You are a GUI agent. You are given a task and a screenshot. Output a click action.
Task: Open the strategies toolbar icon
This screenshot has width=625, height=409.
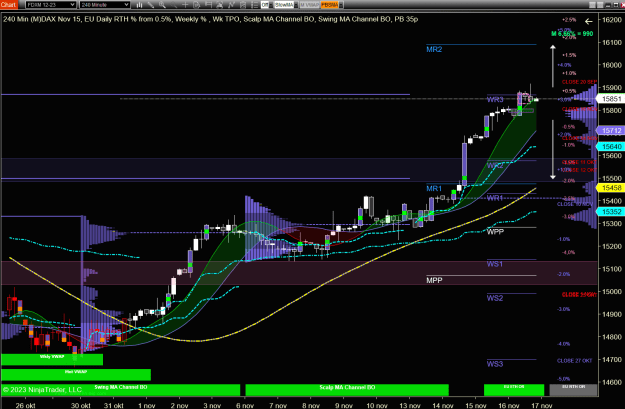(x=220, y=5)
